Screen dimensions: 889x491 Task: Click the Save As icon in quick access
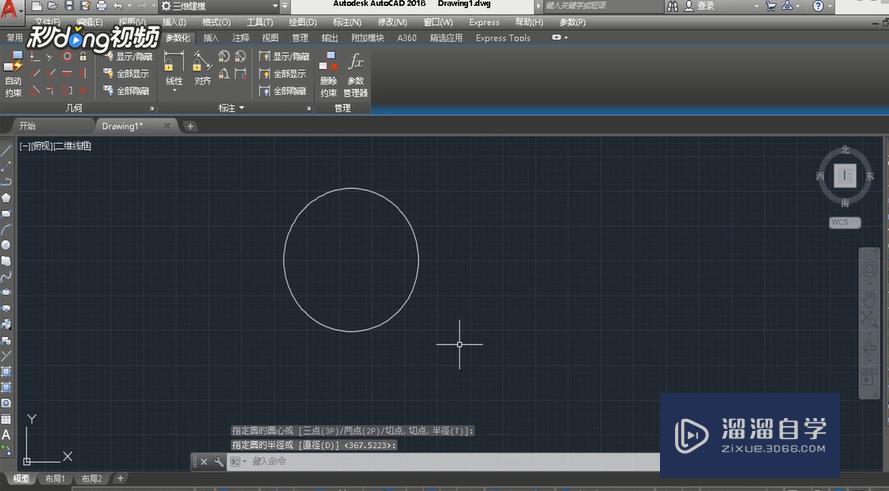point(86,6)
